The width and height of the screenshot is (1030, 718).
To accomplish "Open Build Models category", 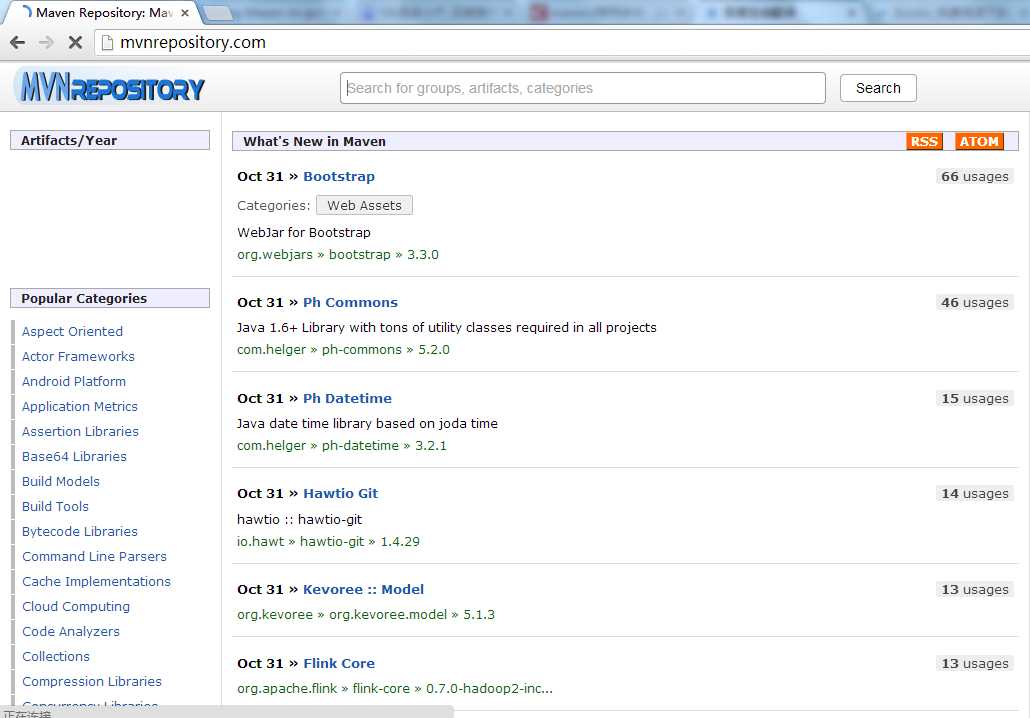I will coord(60,481).
